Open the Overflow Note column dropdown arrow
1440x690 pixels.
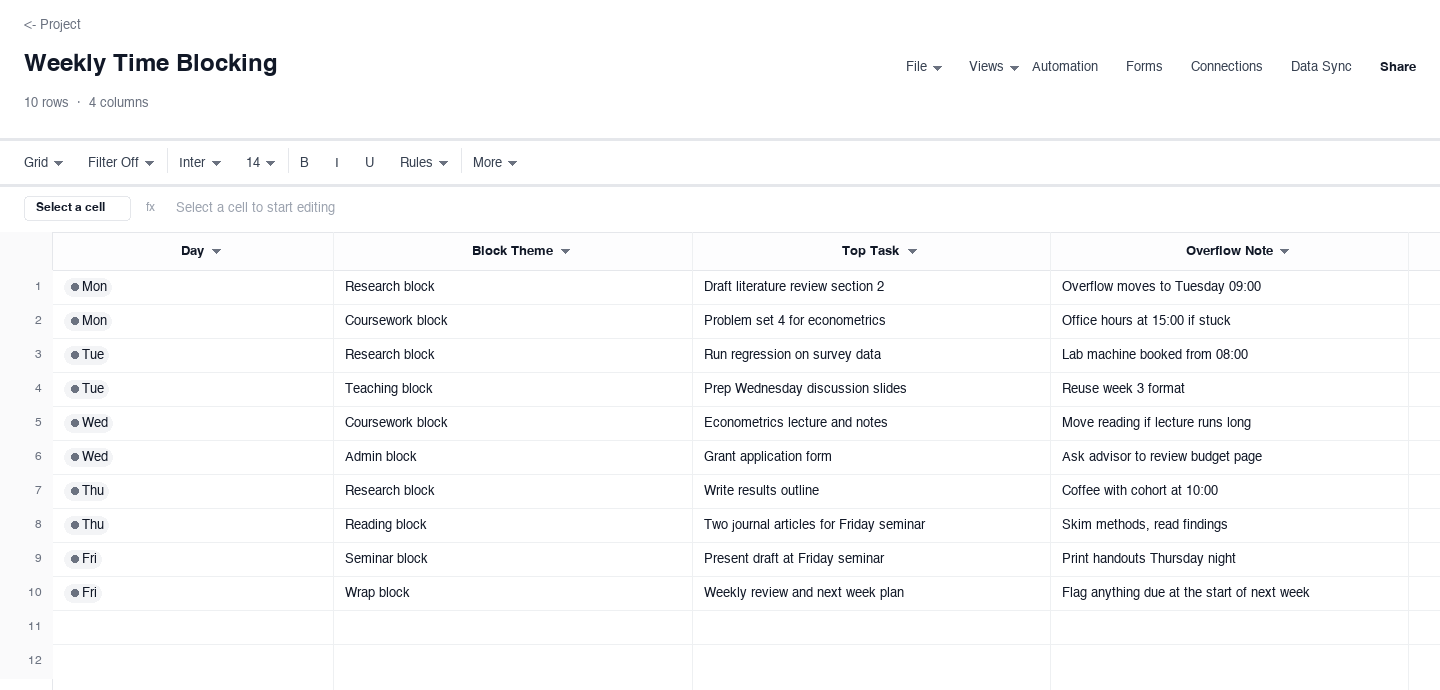[x=1285, y=252]
